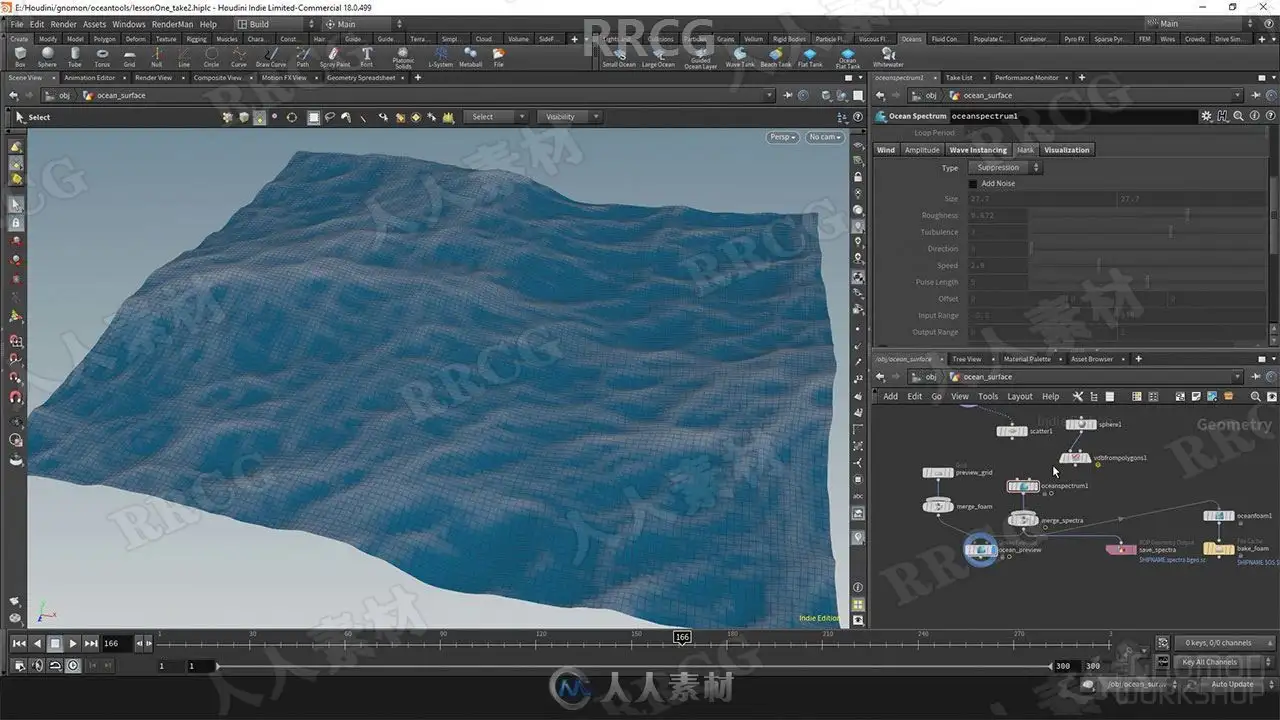This screenshot has width=1280, height=720.
Task: Open parameter pane gear settings icon
Action: (1206, 116)
